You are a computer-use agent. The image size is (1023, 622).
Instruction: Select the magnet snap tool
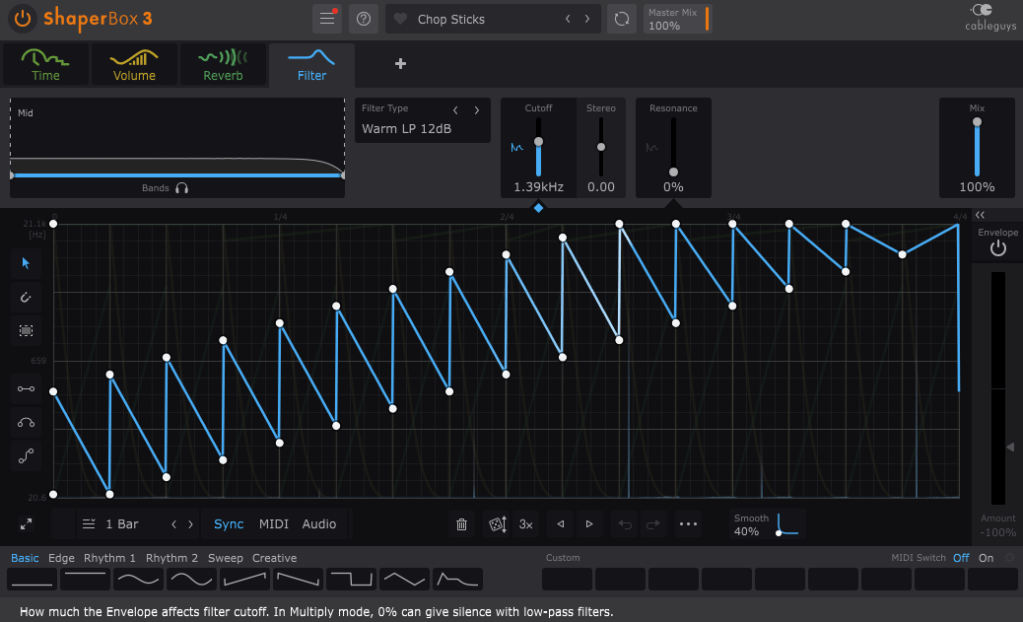27,297
